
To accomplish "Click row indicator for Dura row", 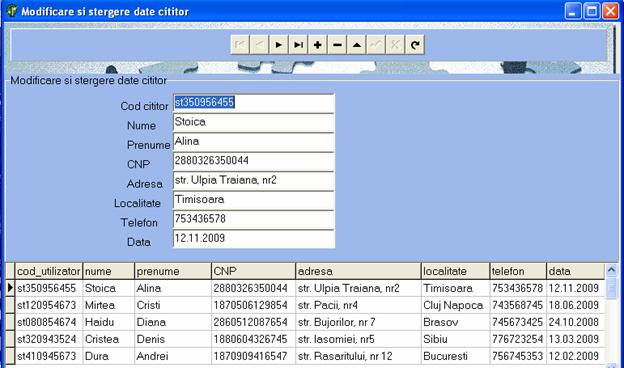I will tap(10, 356).
